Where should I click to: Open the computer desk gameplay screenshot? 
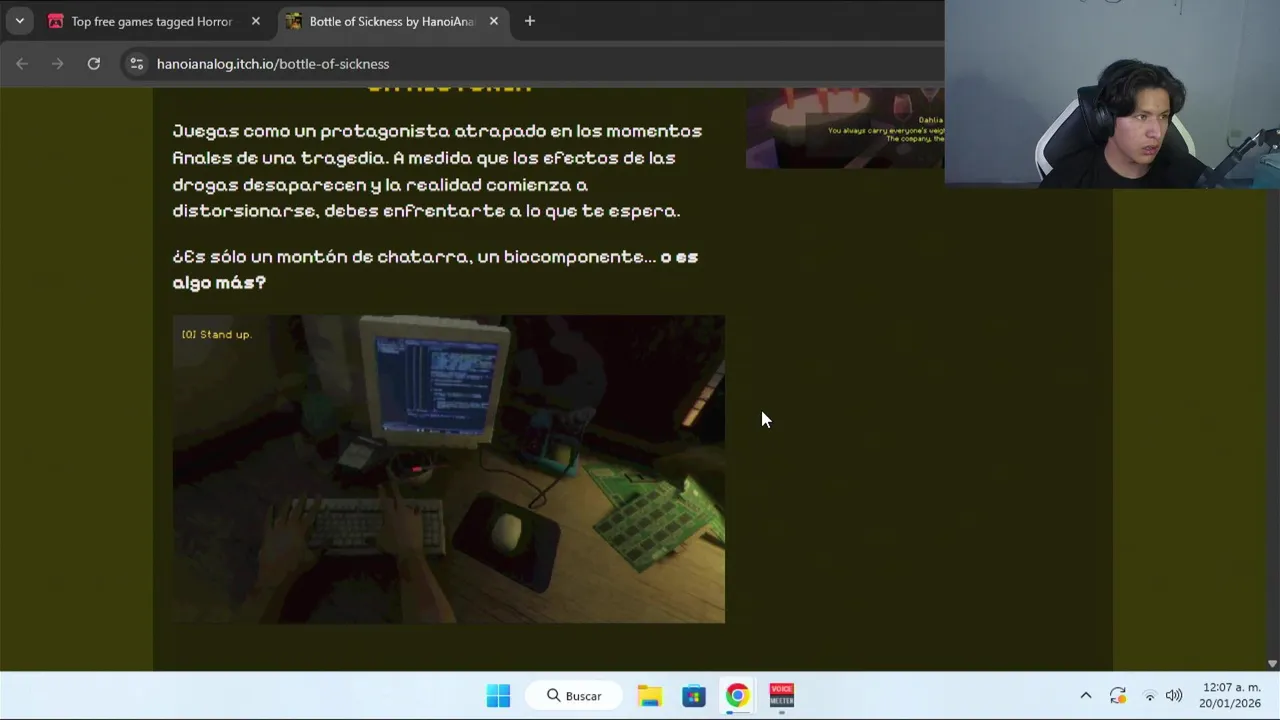coord(448,469)
